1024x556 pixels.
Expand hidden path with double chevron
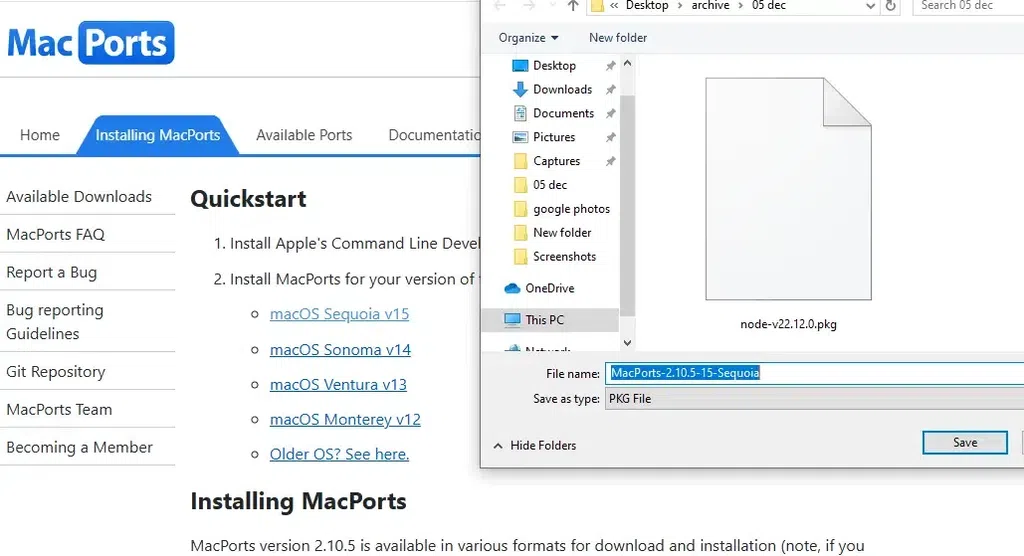coord(614,6)
